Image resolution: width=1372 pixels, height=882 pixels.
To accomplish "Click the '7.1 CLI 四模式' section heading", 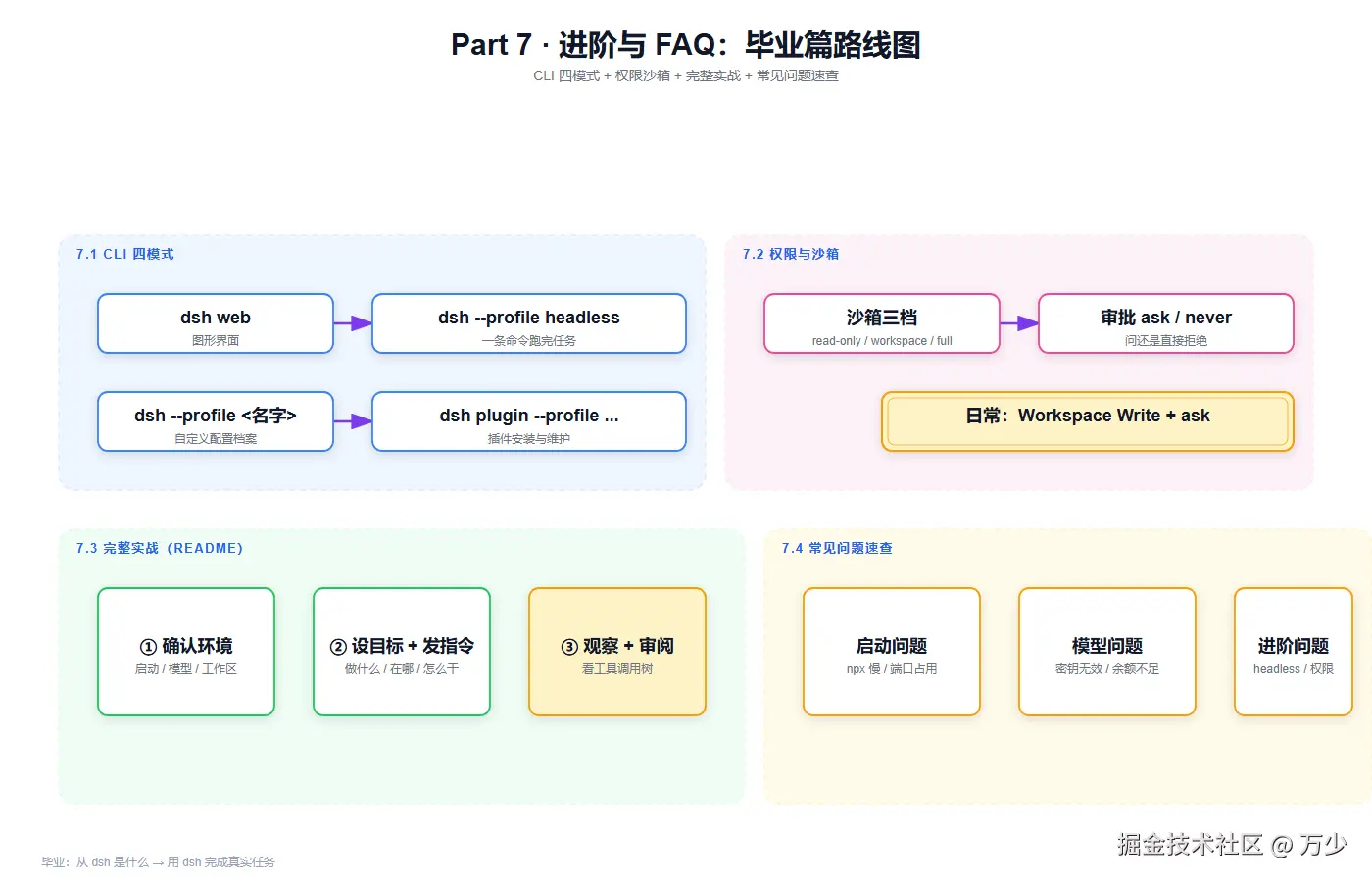I will 124,254.
